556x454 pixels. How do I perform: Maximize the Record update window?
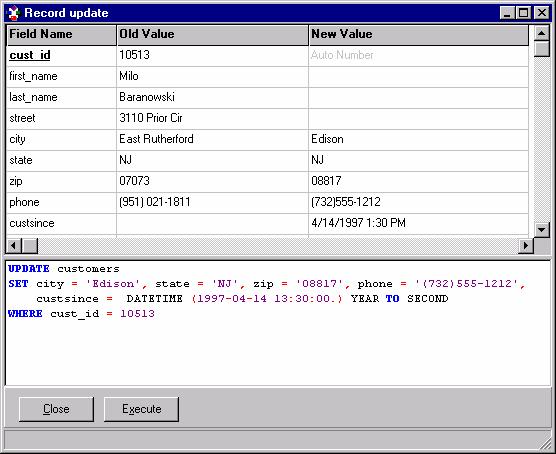pyautogui.click(x=523, y=13)
